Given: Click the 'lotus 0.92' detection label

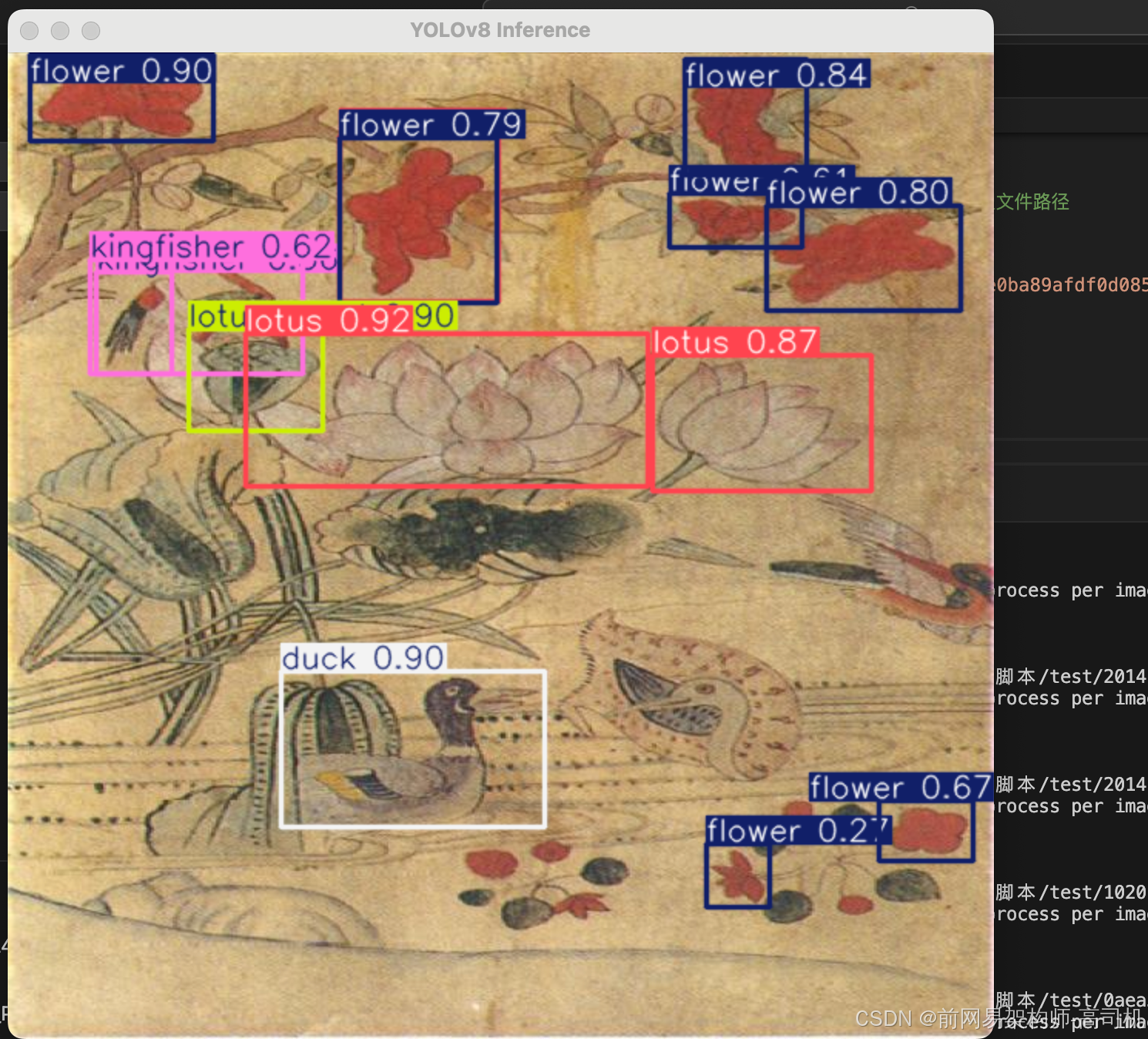Looking at the screenshot, I should pos(328,320).
